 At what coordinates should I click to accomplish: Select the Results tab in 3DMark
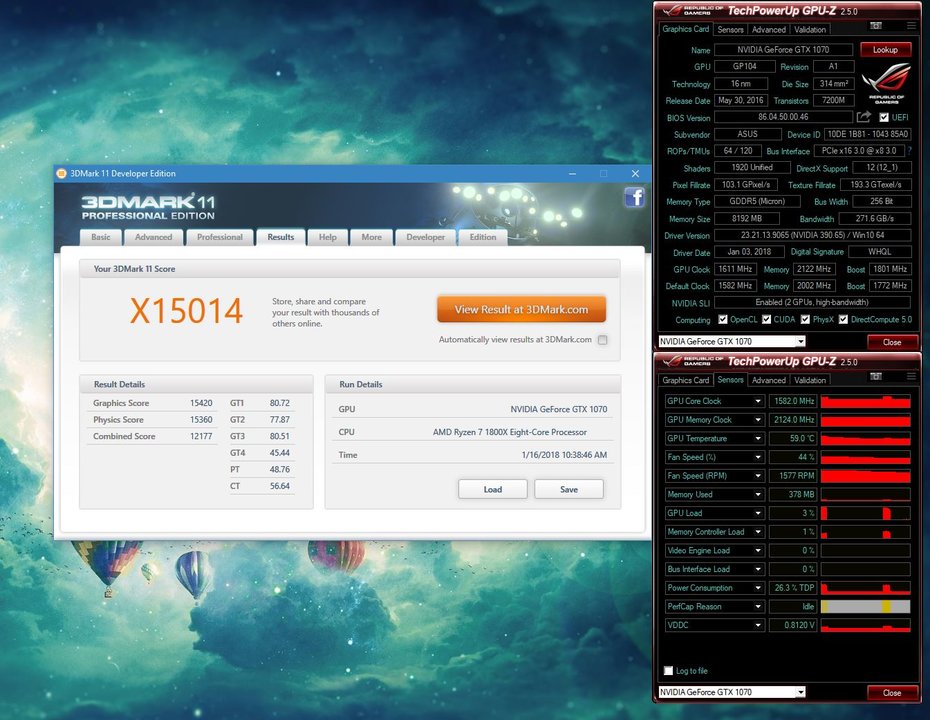[x=281, y=237]
